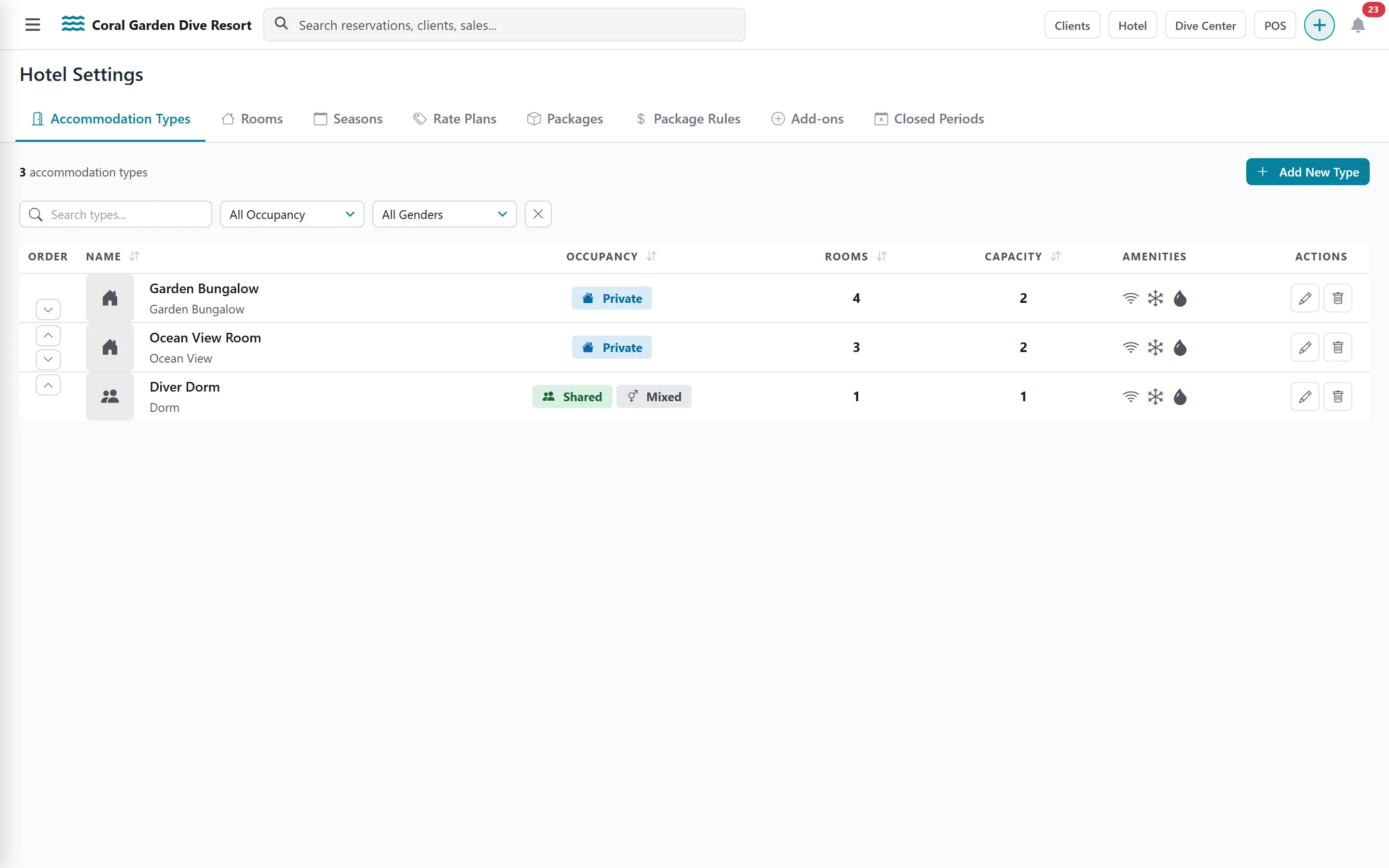This screenshot has width=1389, height=868.
Task: Go to the Package Rules tab
Action: tap(688, 119)
